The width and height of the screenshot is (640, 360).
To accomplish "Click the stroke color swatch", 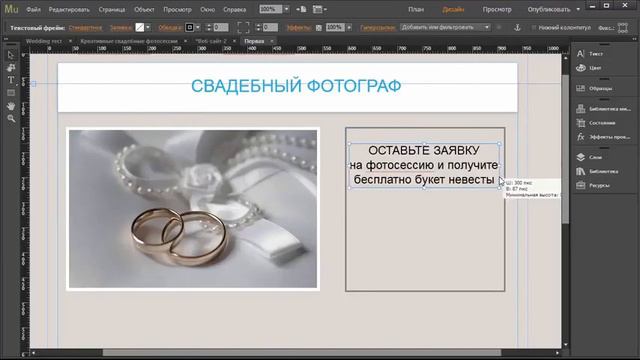I will tap(189, 27).
